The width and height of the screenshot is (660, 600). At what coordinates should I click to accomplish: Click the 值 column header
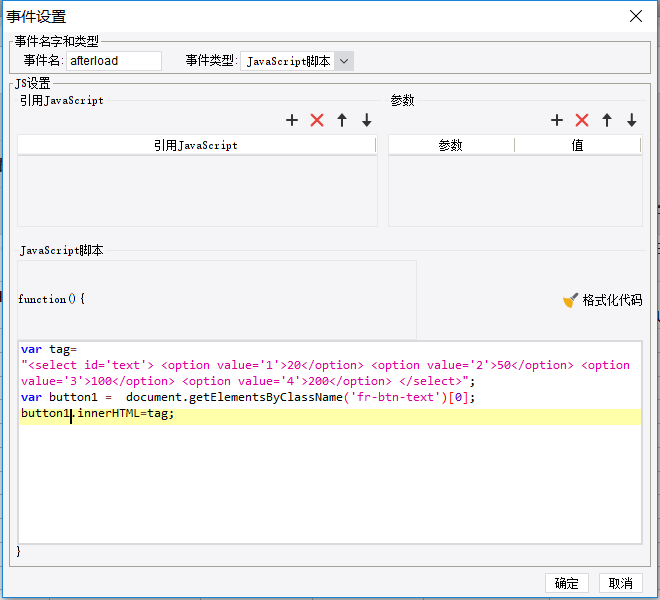click(x=578, y=146)
